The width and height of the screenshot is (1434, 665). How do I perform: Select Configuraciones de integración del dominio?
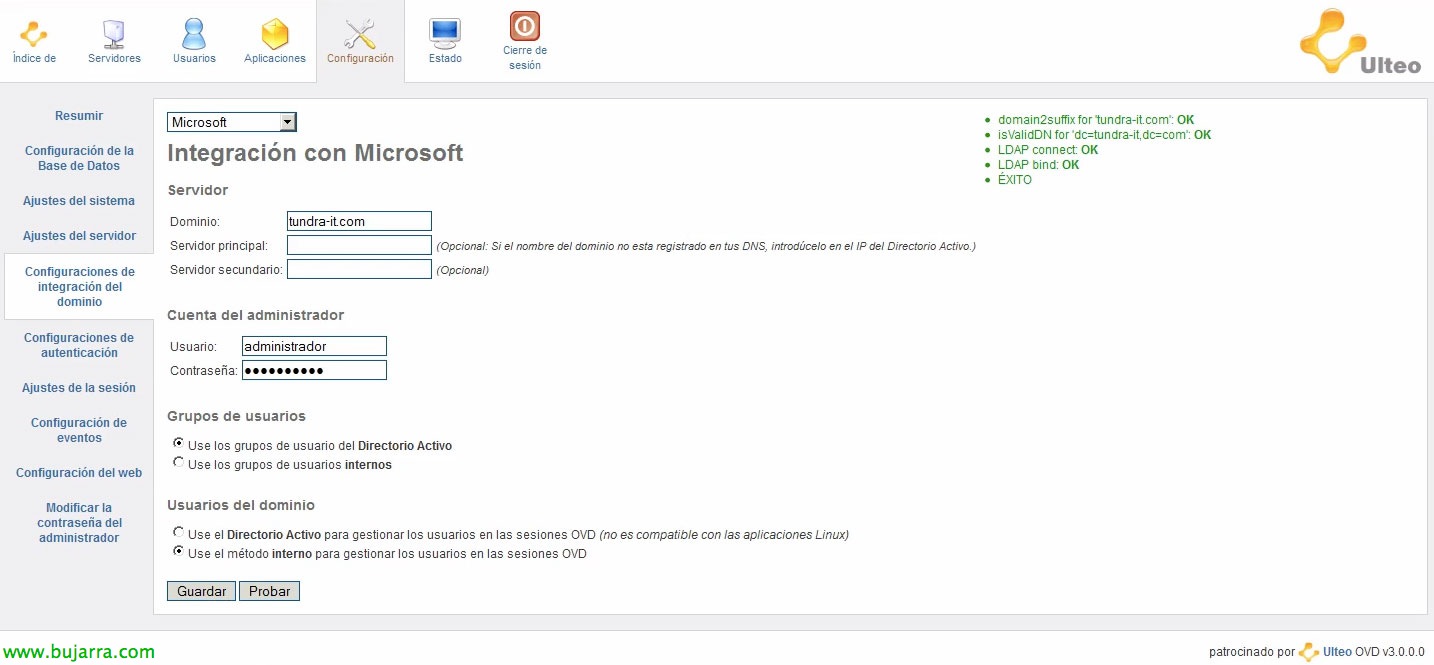tap(79, 287)
